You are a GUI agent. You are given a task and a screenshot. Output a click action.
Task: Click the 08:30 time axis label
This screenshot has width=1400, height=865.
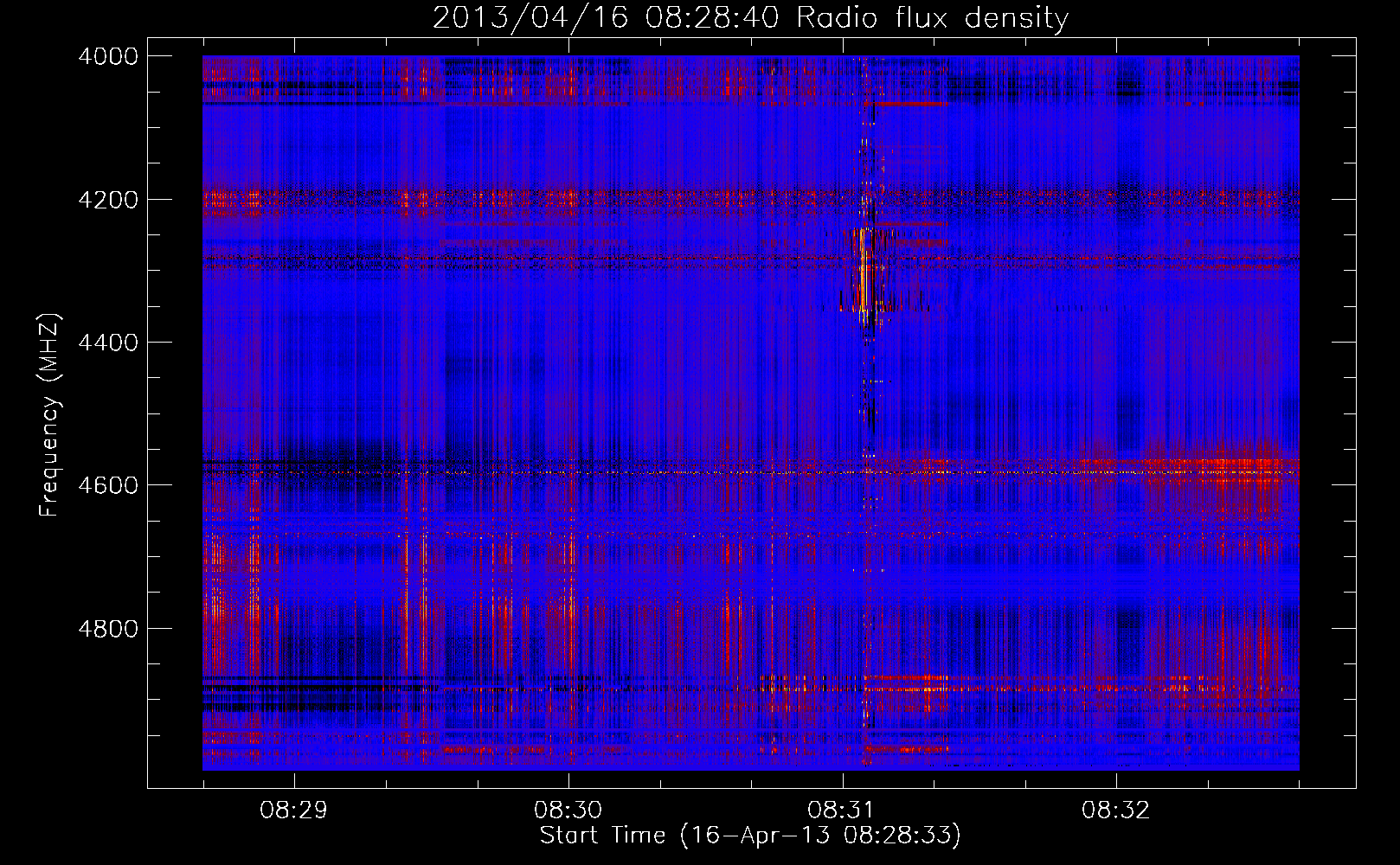pyautogui.click(x=568, y=810)
